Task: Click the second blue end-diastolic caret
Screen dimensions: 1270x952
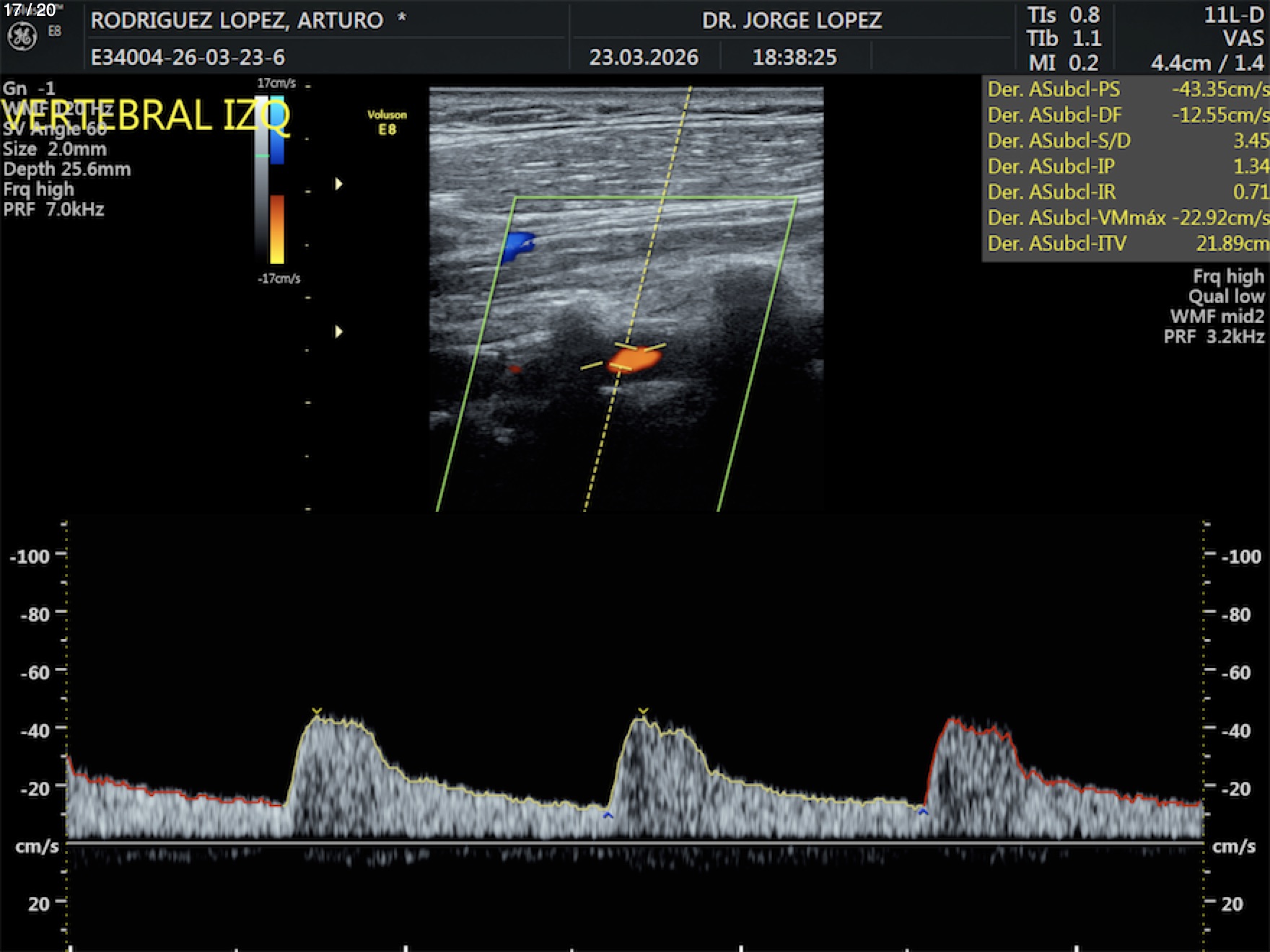Action: tap(923, 812)
